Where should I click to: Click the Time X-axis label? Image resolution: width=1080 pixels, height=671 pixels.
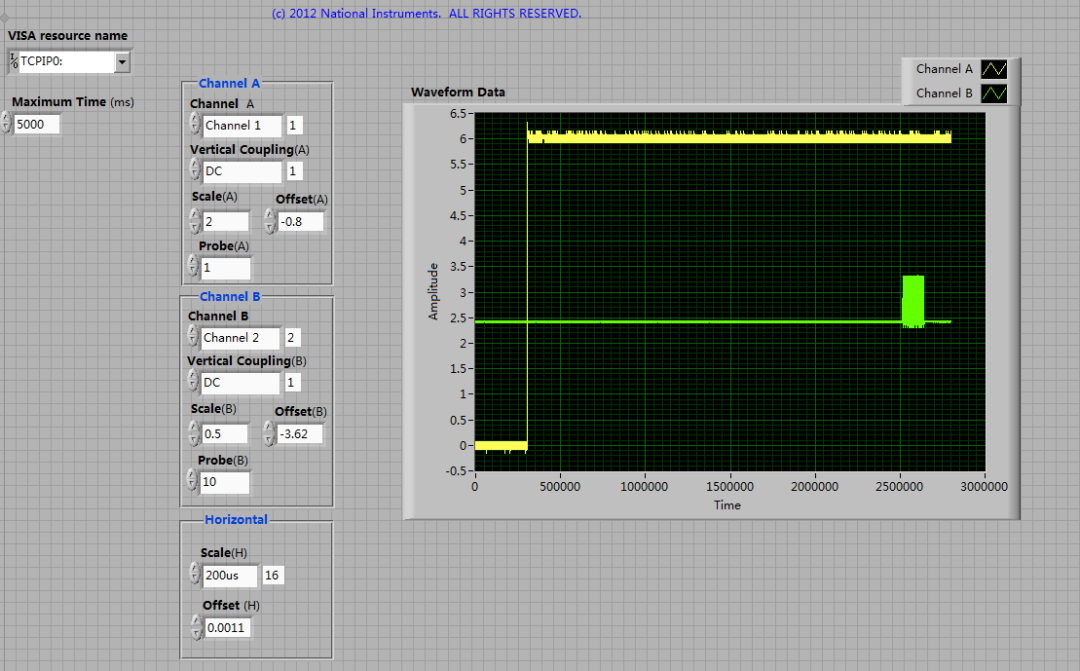pyautogui.click(x=727, y=505)
